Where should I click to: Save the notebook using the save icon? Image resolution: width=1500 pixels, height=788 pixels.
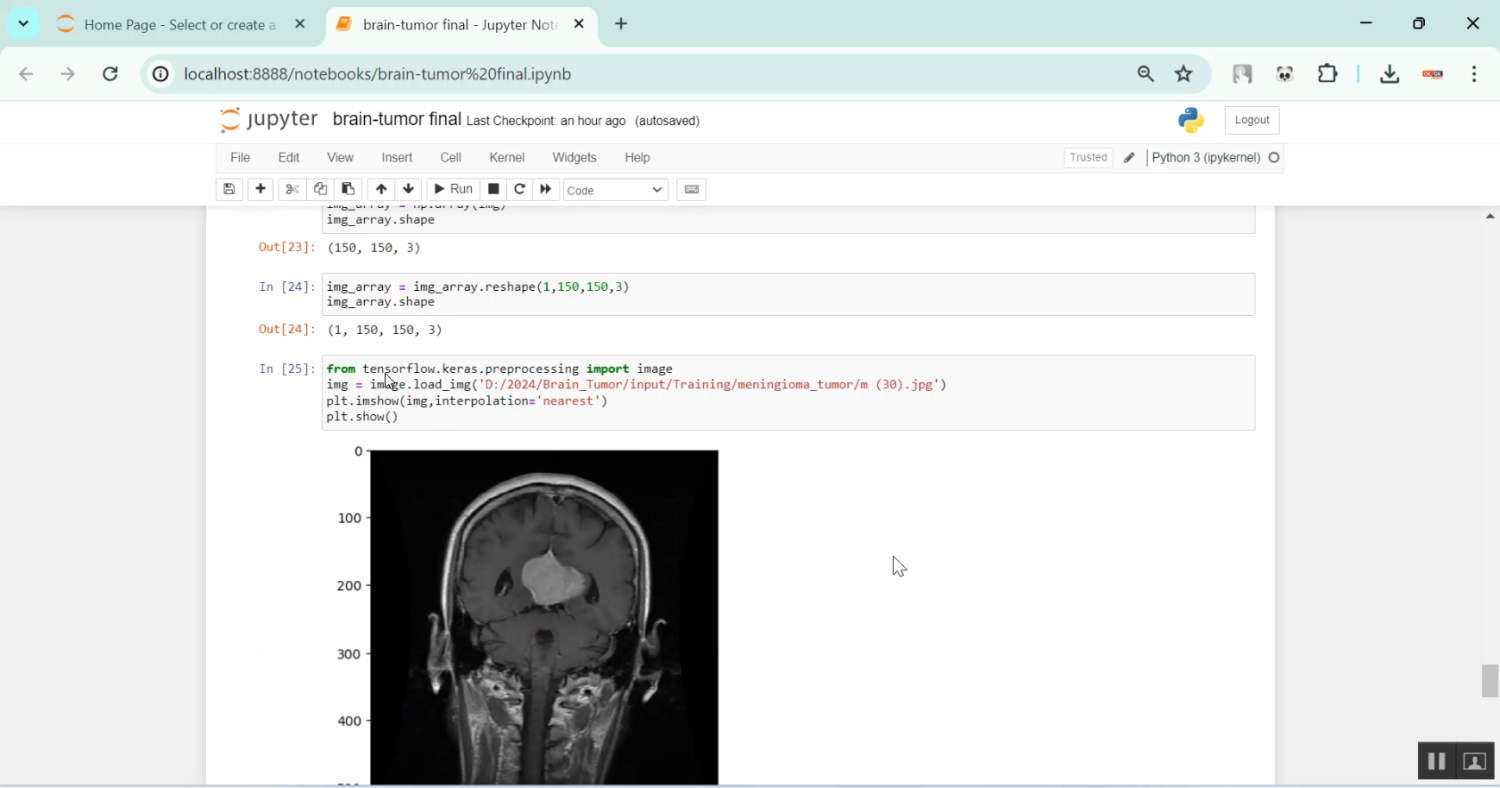[229, 189]
